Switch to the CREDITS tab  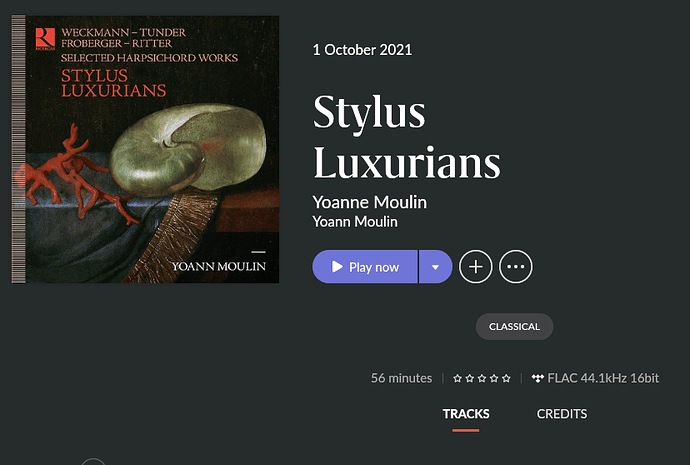pos(562,414)
